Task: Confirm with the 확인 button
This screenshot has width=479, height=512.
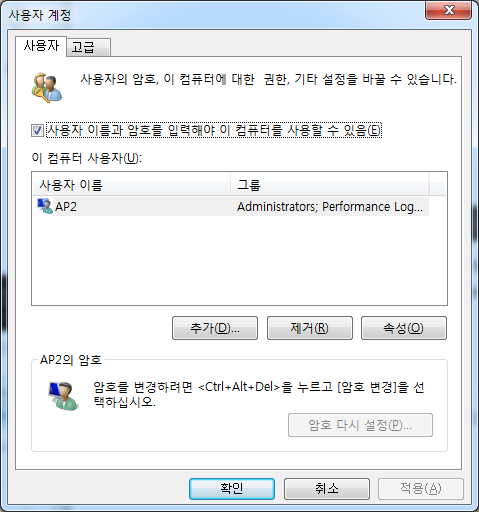Action: pos(232,489)
